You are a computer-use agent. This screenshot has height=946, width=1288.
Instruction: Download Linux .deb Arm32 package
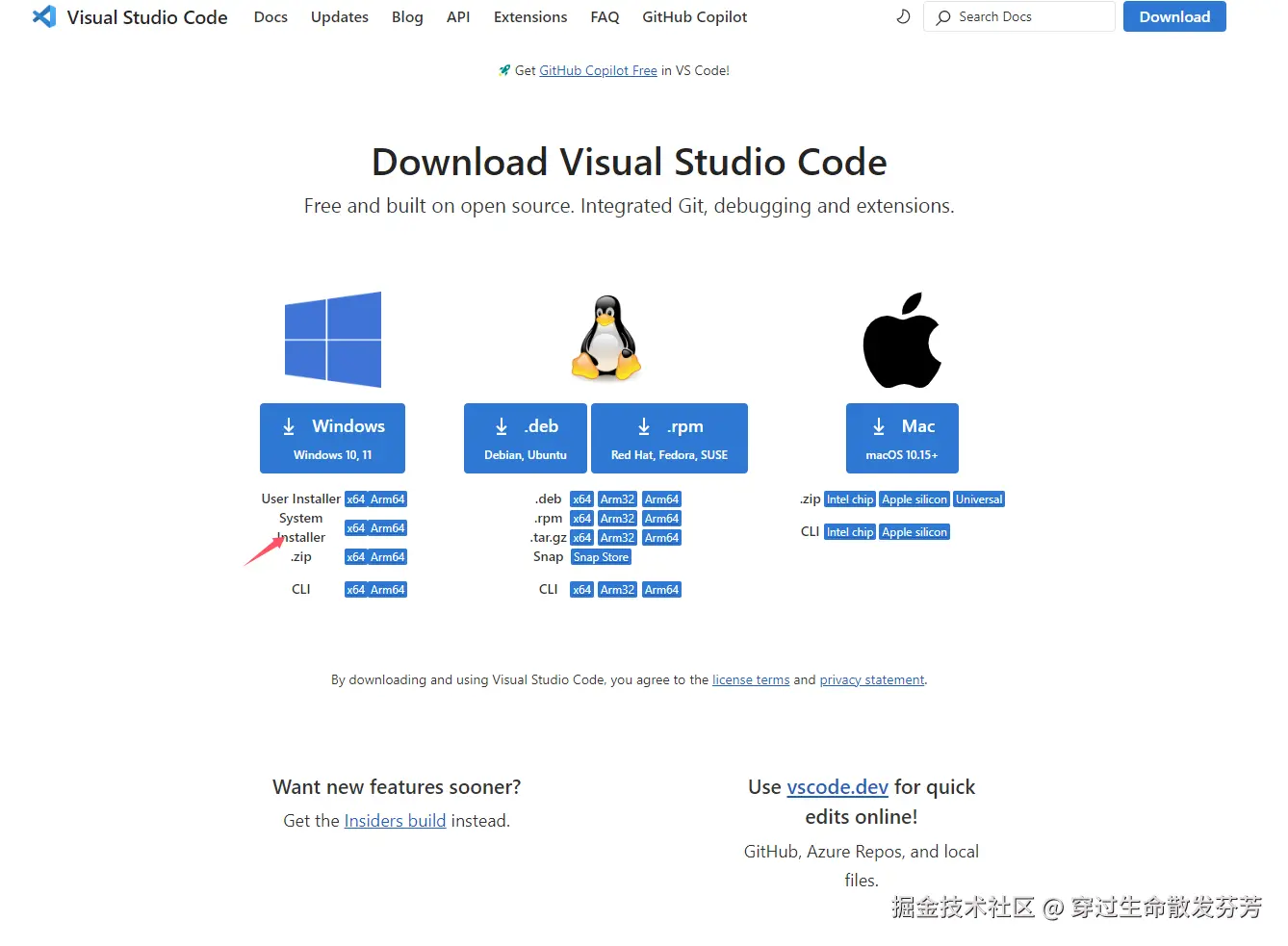617,499
